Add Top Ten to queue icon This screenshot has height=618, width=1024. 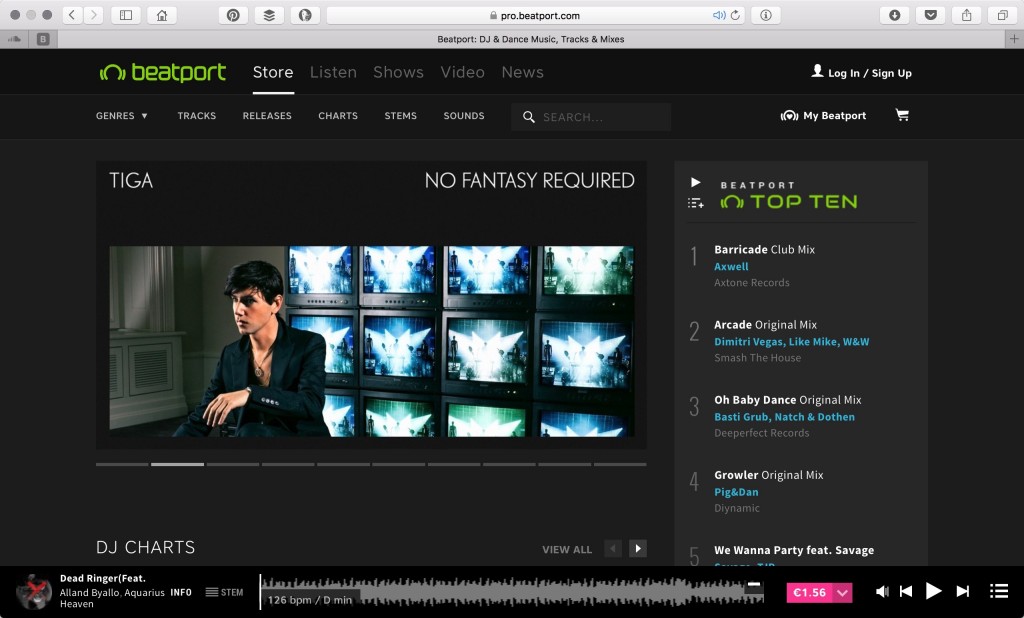pos(696,203)
